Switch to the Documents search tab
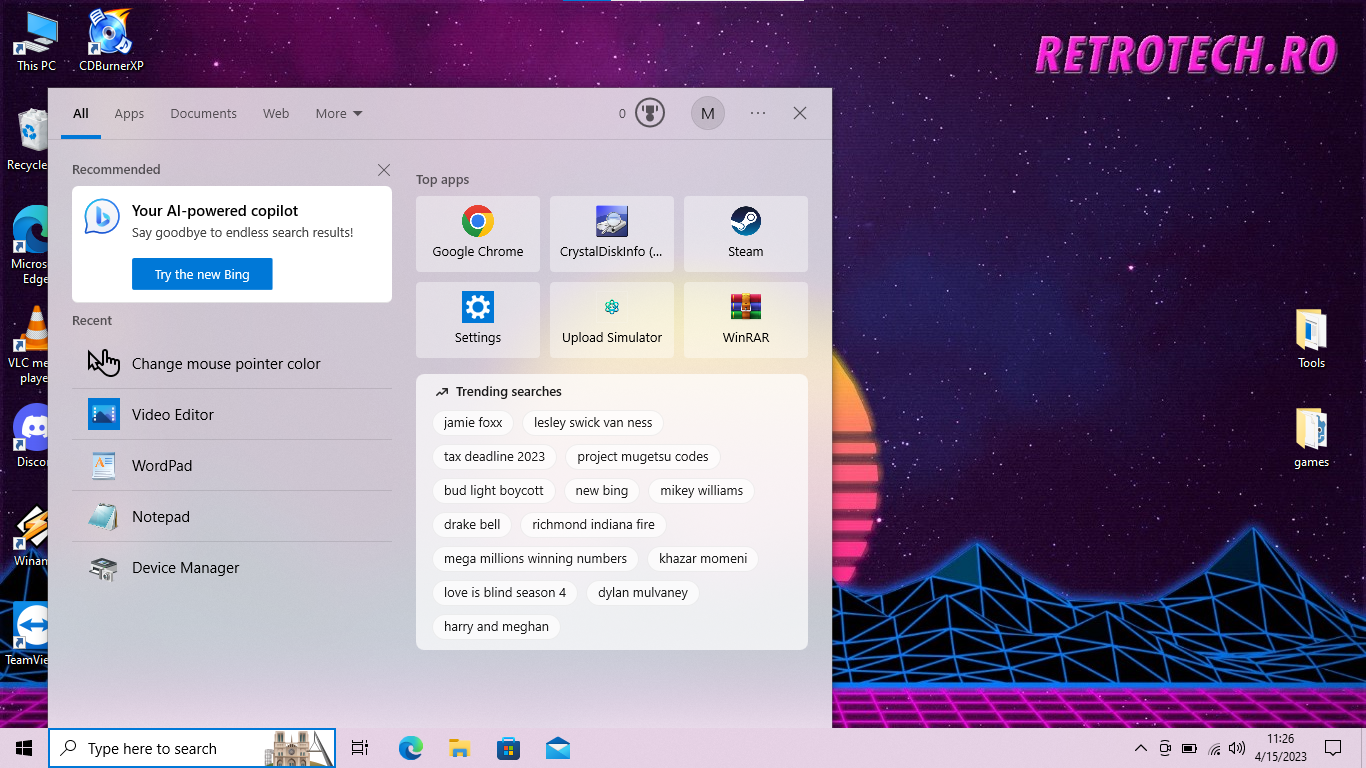 [203, 114]
